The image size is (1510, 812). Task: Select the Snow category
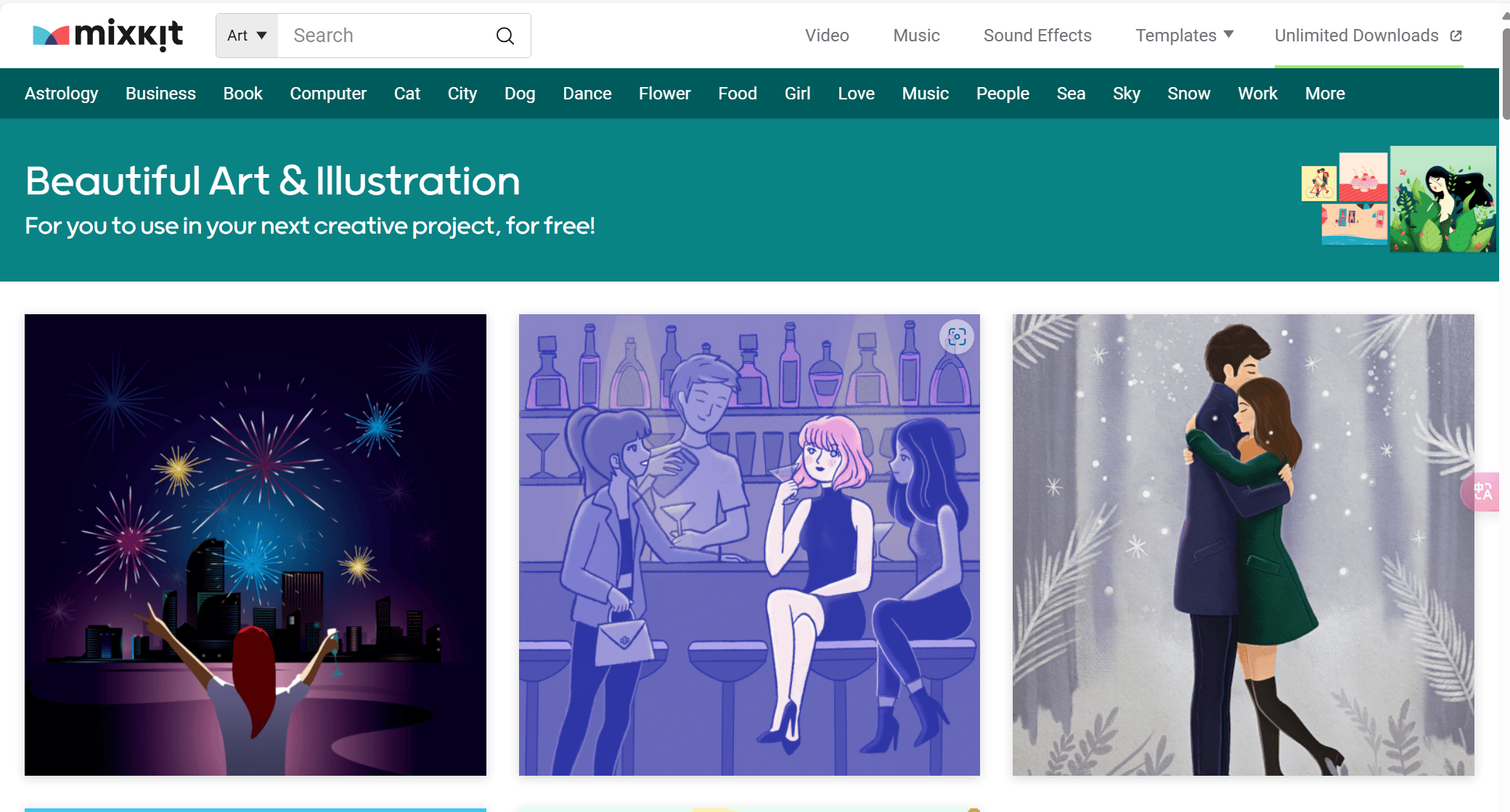pyautogui.click(x=1188, y=94)
